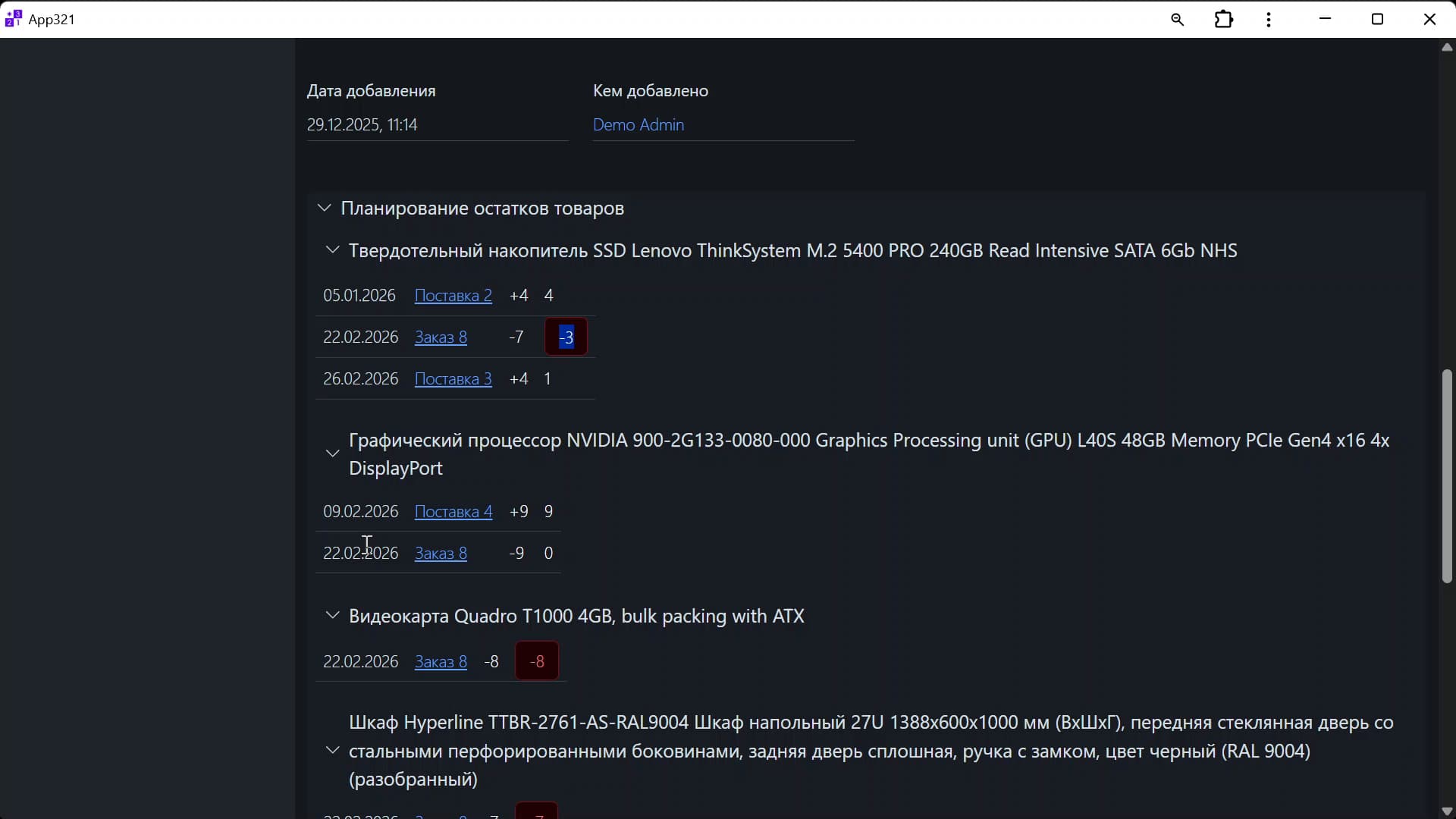This screenshot has width=1456, height=819.
Task: Click the Demo Admin user link
Action: [639, 125]
